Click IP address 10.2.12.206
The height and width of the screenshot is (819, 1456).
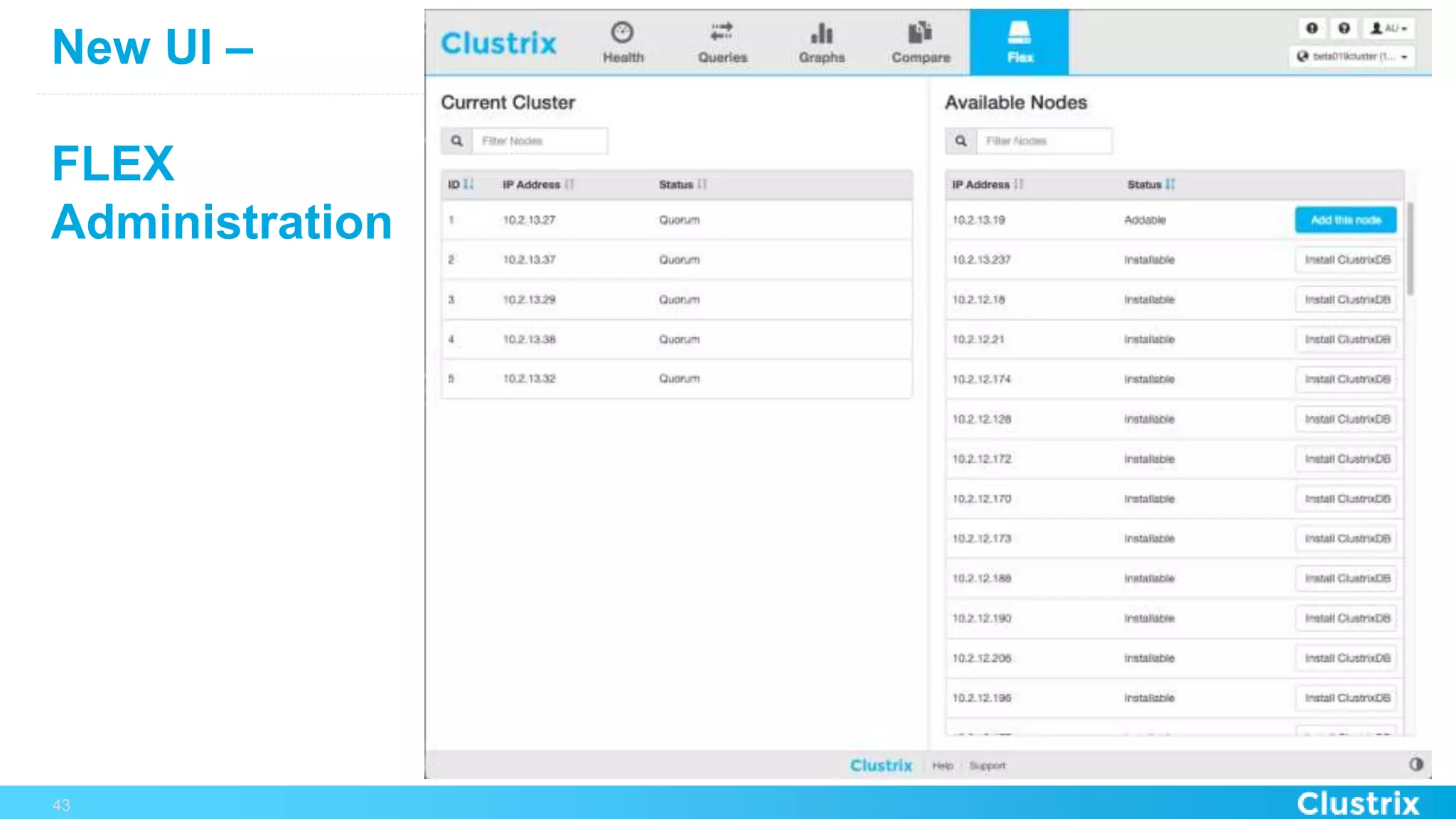pyautogui.click(x=981, y=658)
